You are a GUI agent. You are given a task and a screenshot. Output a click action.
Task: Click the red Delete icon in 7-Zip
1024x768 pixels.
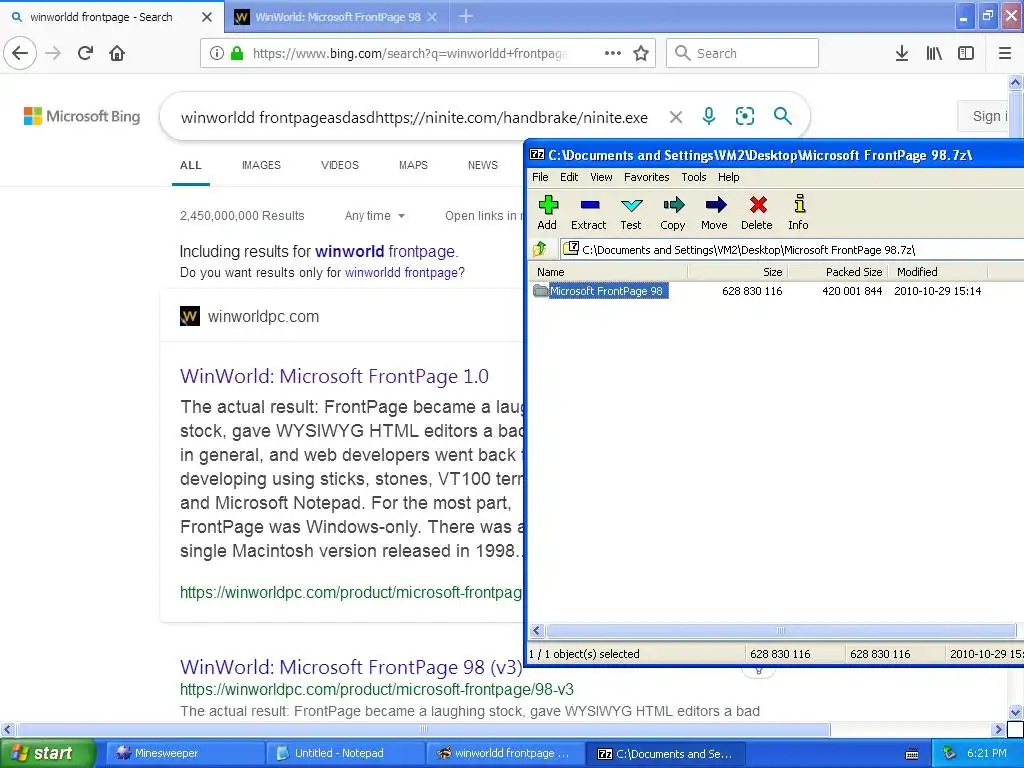point(757,213)
